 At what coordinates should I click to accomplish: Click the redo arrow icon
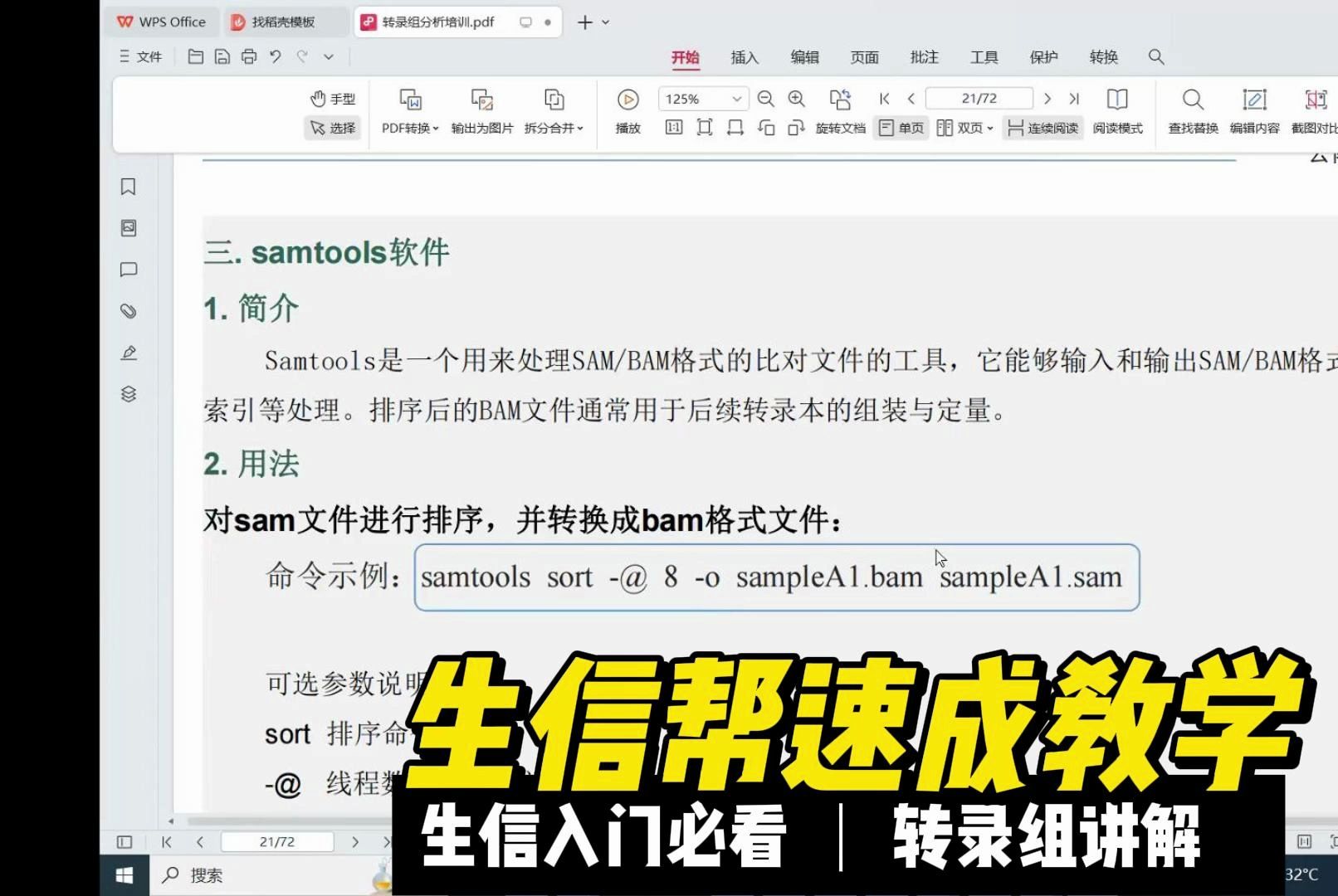(x=302, y=56)
